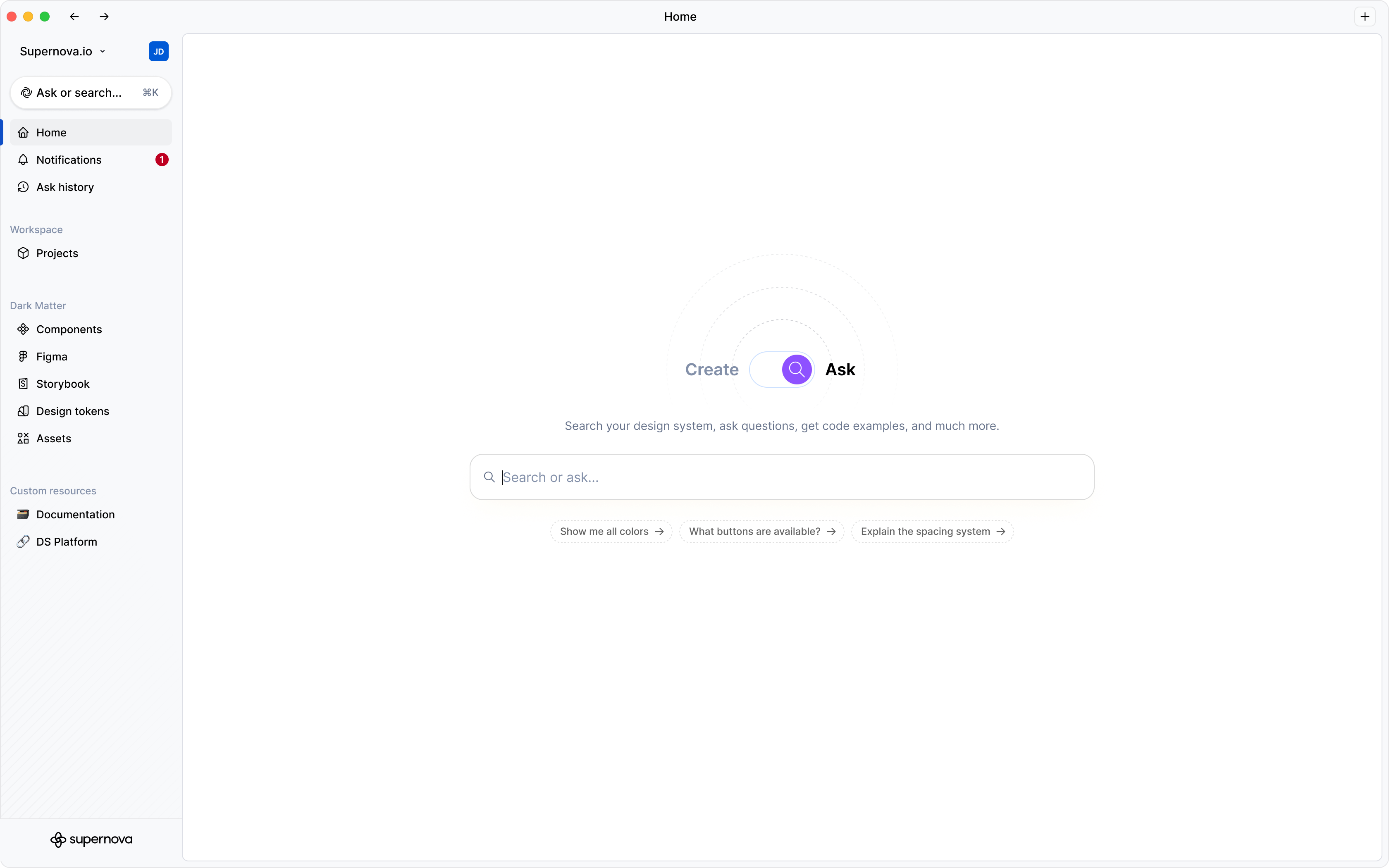This screenshot has height=868, width=1389.
Task: Click 'What buttons are available?' suggestion
Action: 761,532
